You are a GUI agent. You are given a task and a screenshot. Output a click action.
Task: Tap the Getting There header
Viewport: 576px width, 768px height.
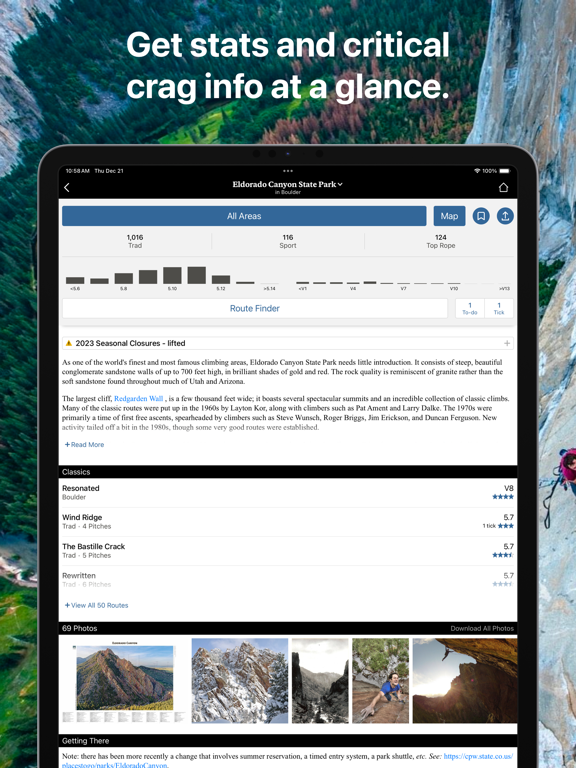288,741
